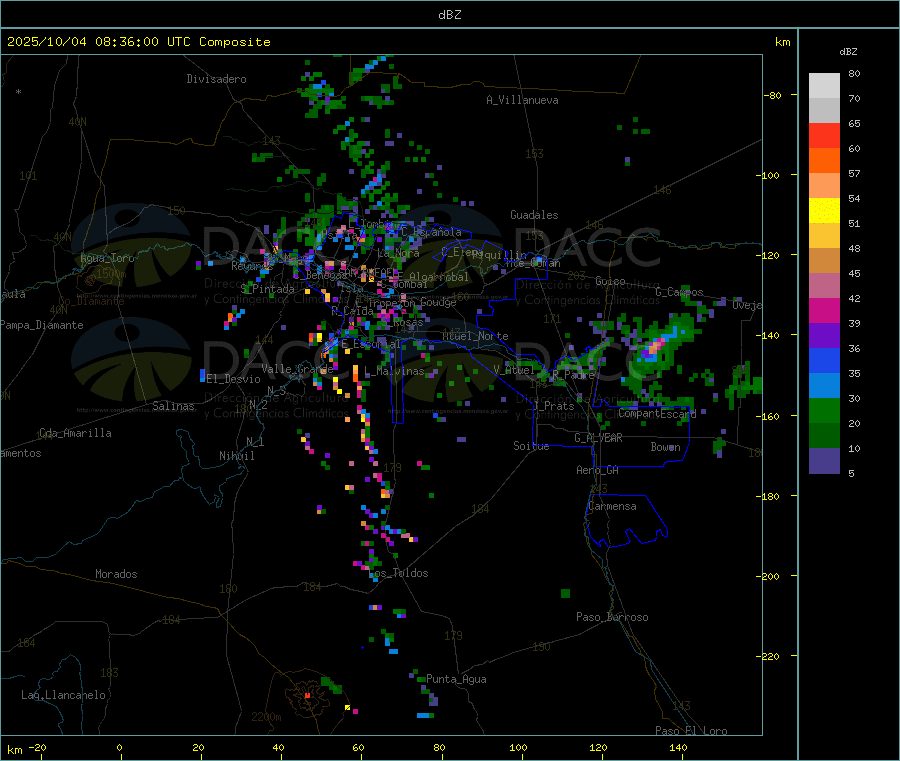Screen dimensions: 900x761
Task: Click the 2025/10/04 08:36:00 UTC Composite timestamp
Action: tap(138, 41)
